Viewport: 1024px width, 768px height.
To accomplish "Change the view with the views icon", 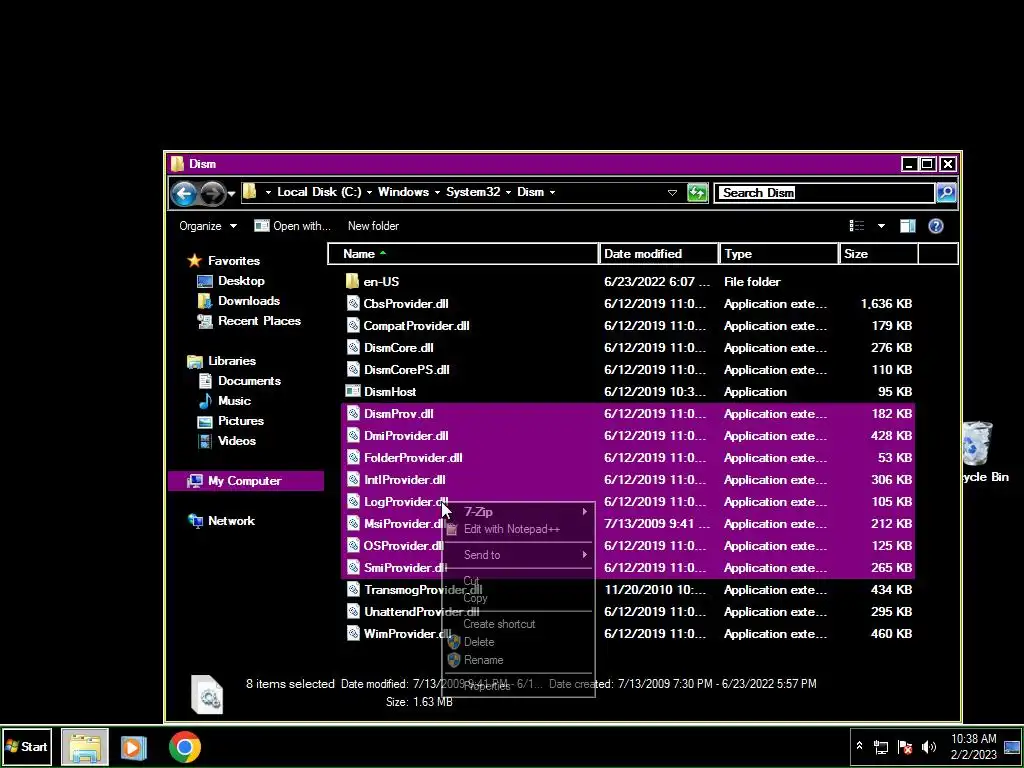I will (x=857, y=226).
